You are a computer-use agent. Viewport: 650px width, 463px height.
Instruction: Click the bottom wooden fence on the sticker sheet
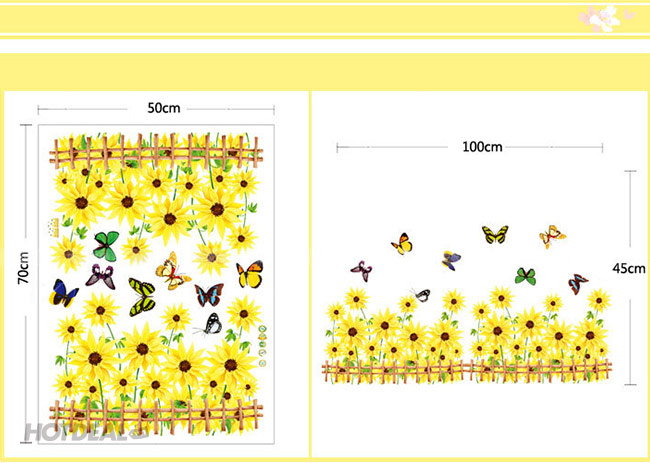(156, 415)
